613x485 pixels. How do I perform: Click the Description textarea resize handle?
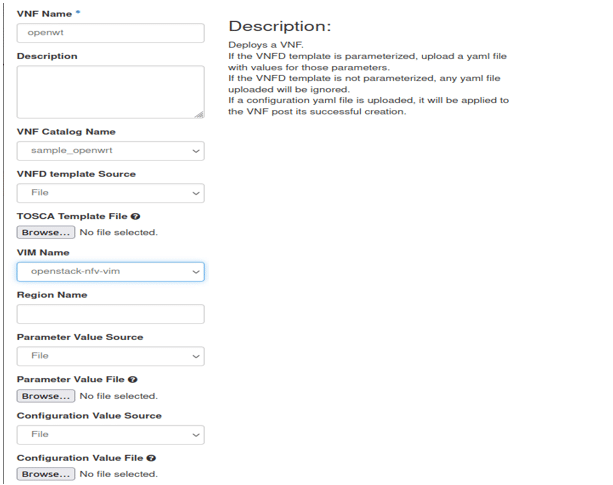199,114
